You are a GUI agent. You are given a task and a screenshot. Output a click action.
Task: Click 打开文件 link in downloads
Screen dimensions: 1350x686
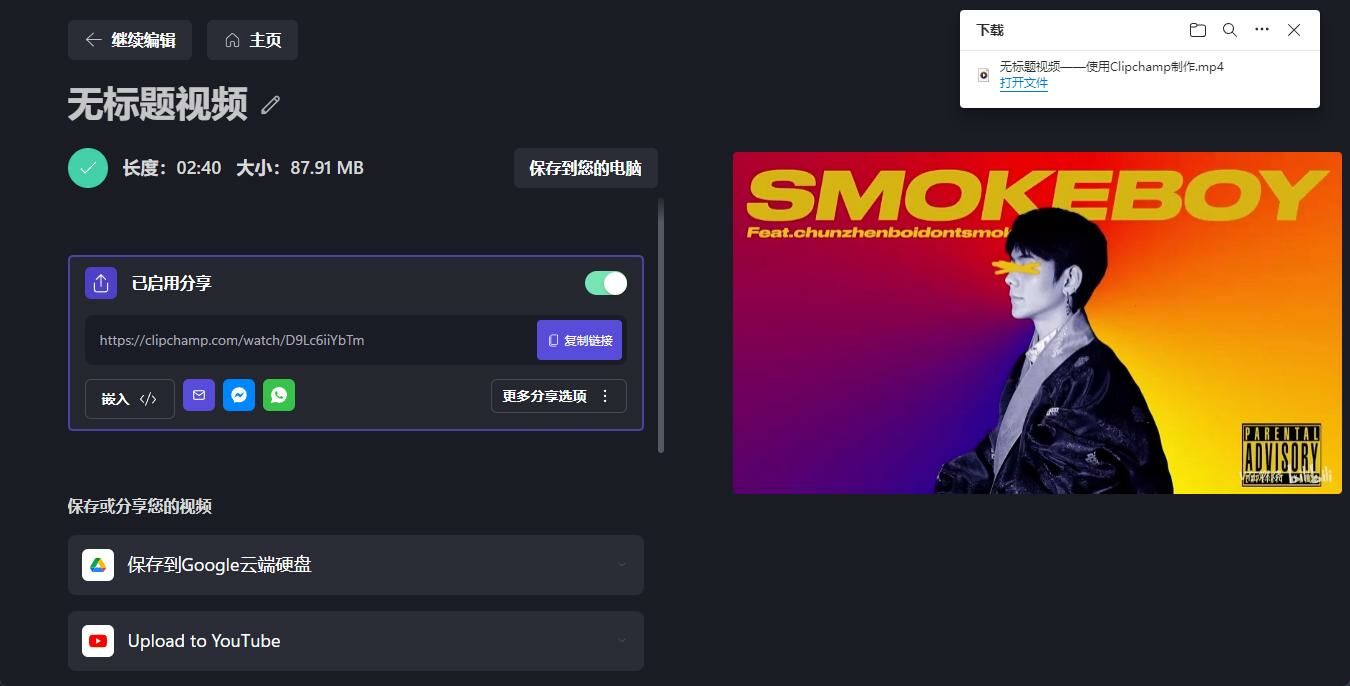coord(1024,83)
